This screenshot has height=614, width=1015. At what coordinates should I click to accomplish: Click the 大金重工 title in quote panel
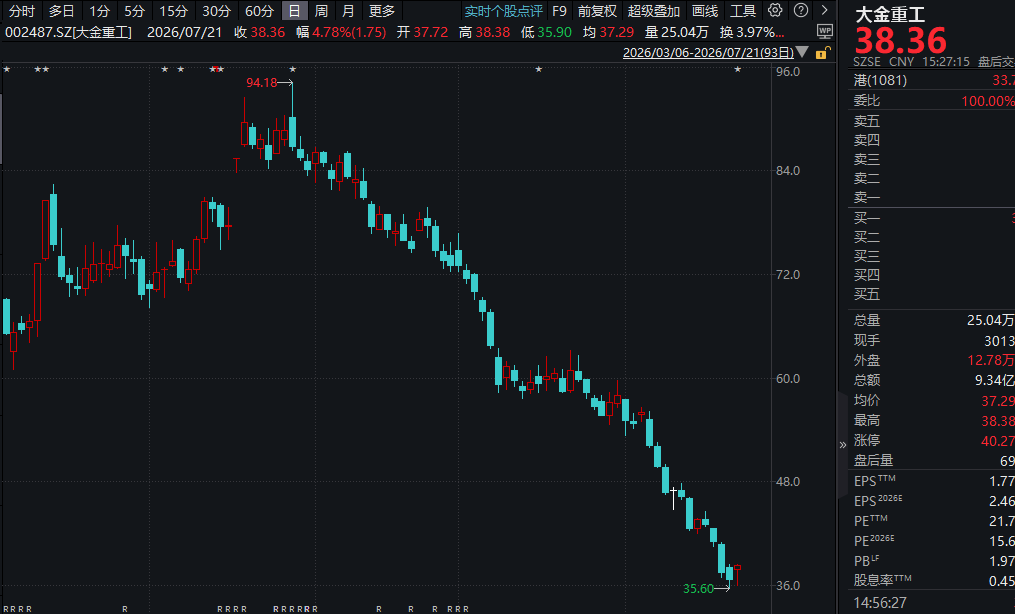click(x=889, y=14)
